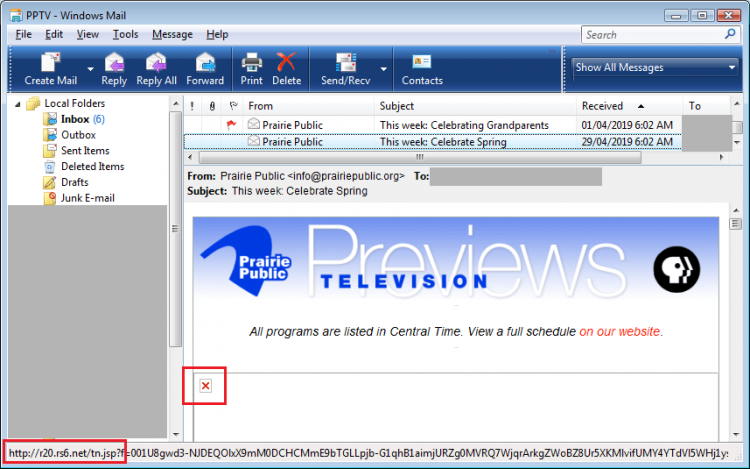Viewport: 750px width, 469px height.
Task: Toggle the red flag on Celebrating Grandparents message
Action: pyautogui.click(x=232, y=125)
